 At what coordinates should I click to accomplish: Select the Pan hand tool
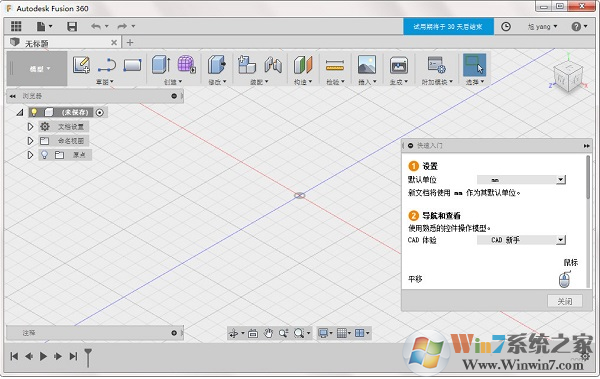(x=268, y=333)
